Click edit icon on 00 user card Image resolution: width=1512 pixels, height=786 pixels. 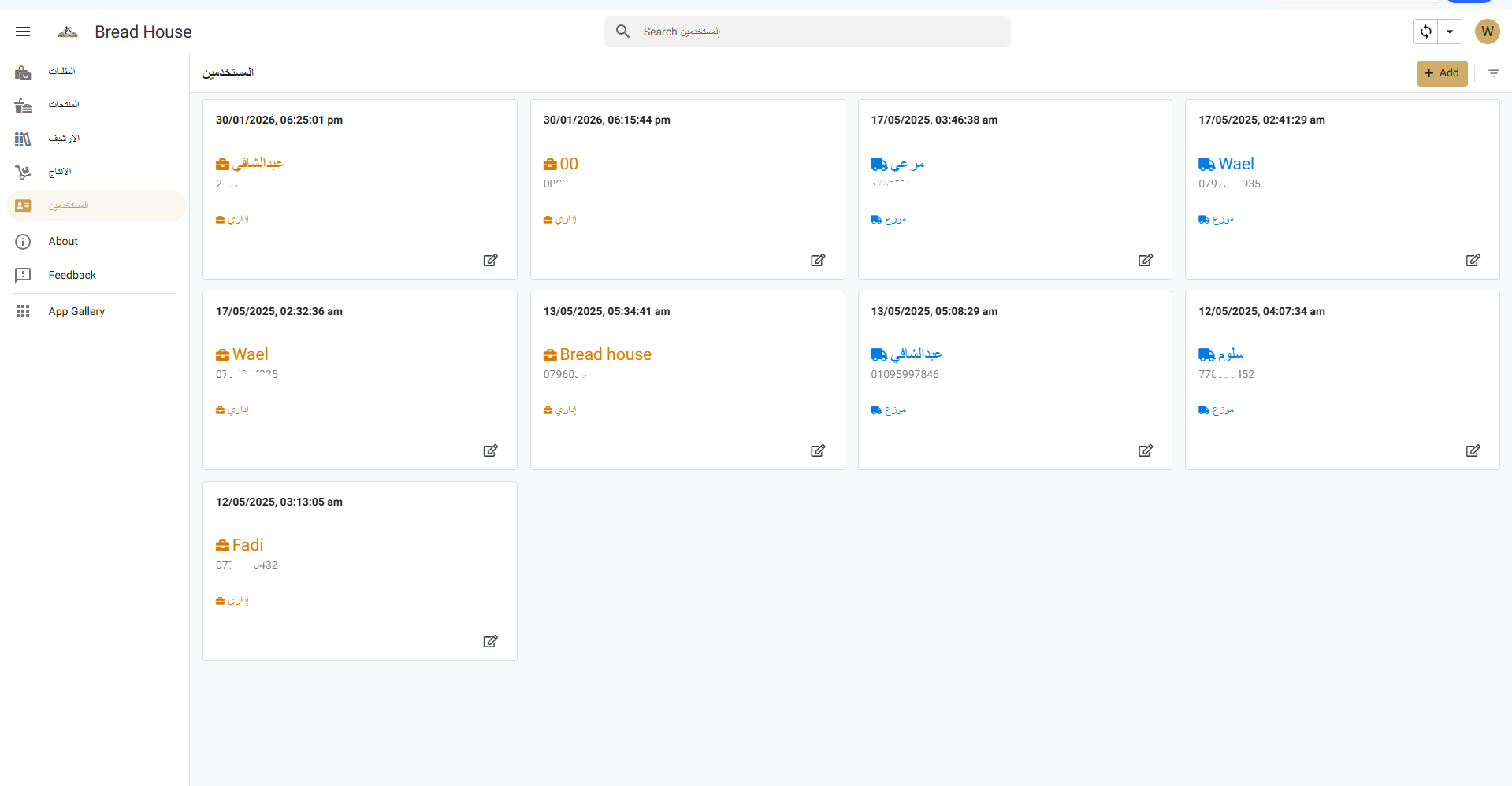tap(818, 260)
